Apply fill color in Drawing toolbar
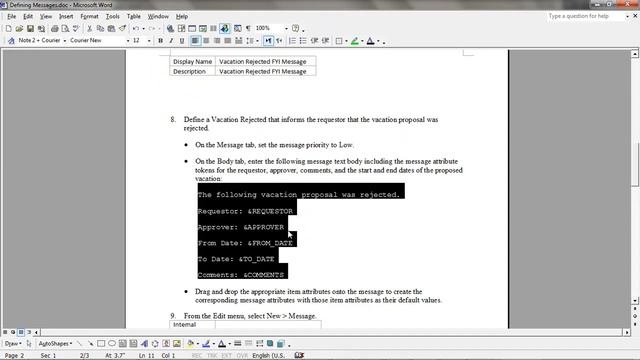 pos(190,344)
